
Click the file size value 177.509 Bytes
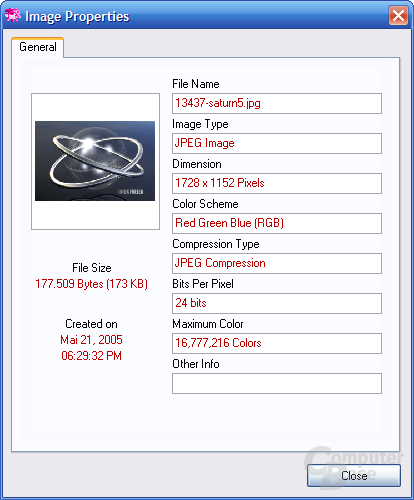[x=92, y=284]
